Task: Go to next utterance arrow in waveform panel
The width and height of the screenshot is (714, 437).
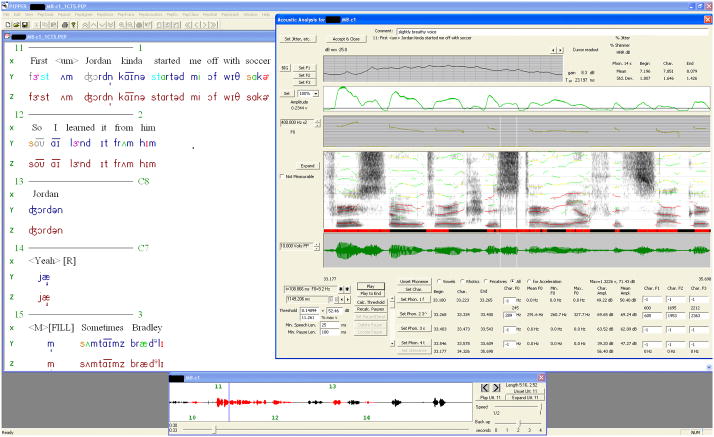Action: click(x=497, y=386)
